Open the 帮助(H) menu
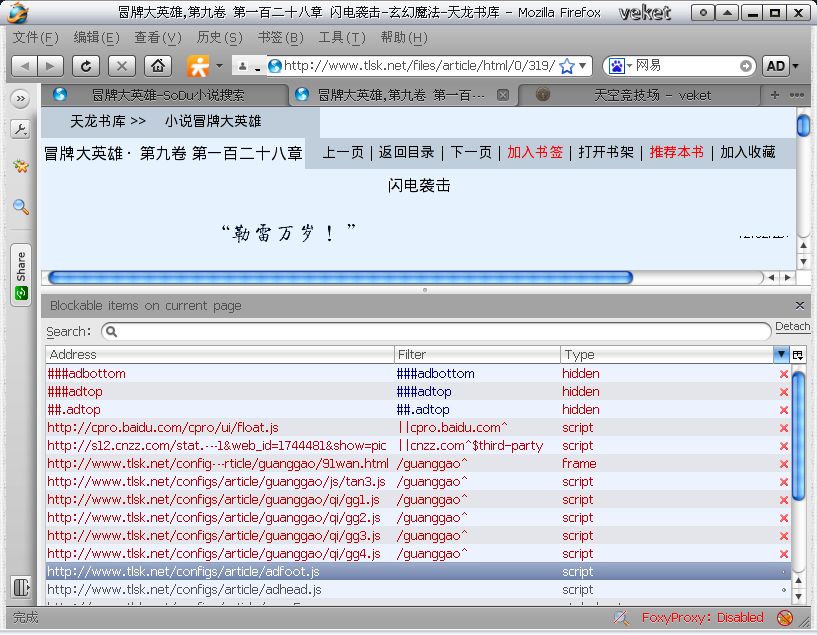This screenshot has width=817, height=635. pos(404,38)
